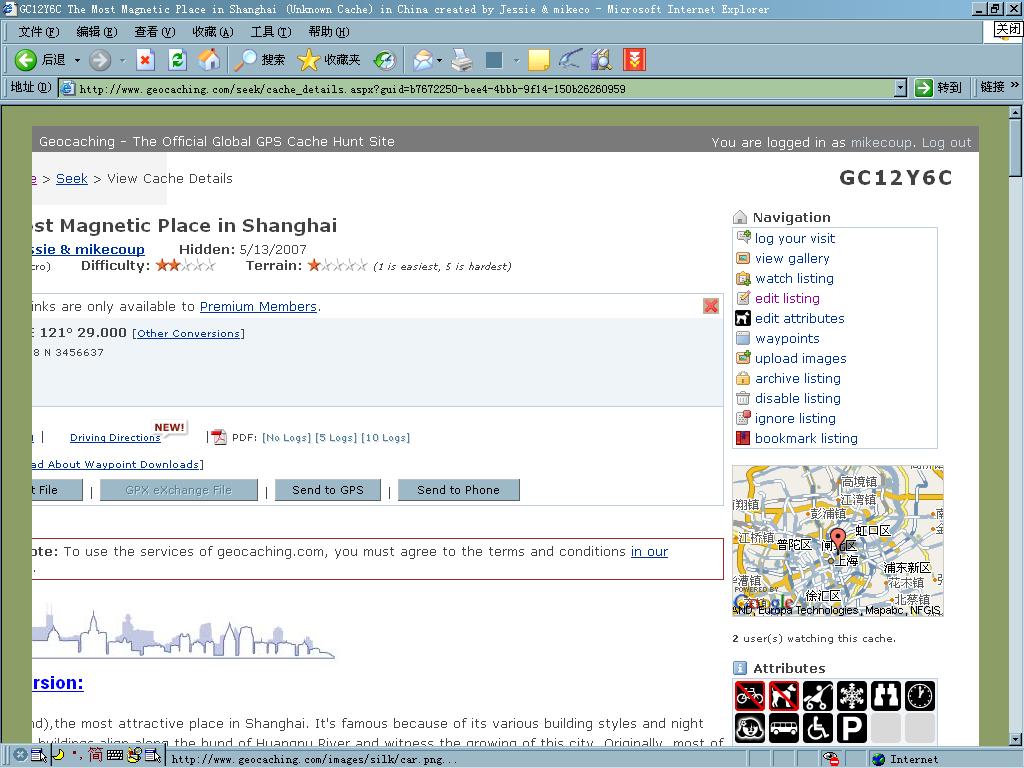
Task: Click the watch listing link
Action: pos(794,278)
